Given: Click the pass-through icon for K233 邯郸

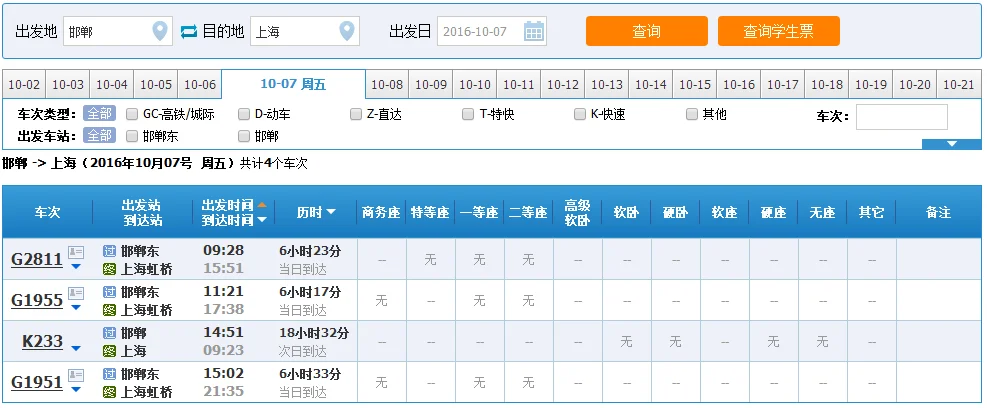Looking at the screenshot, I should point(110,333).
